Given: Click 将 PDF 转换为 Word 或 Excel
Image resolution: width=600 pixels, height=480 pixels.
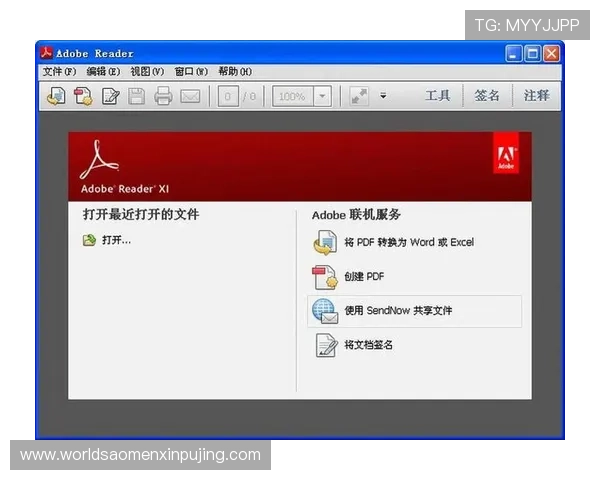Looking at the screenshot, I should (409, 242).
